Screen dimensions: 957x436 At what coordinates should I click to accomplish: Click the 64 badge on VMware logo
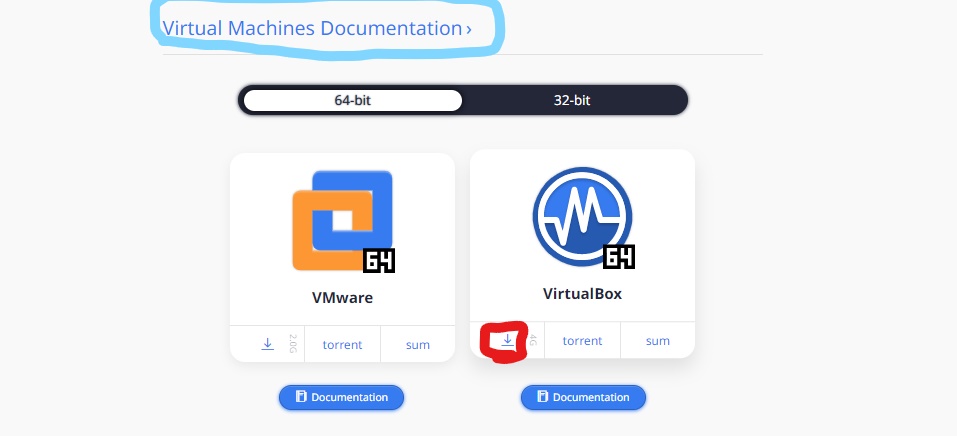coord(379,261)
